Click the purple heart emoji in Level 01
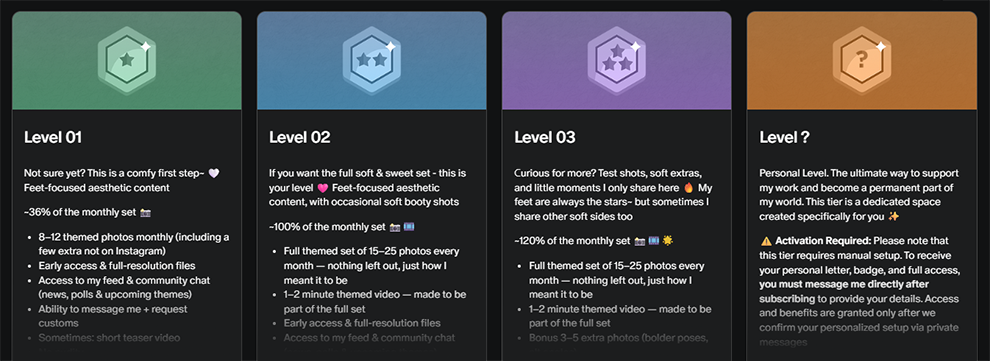This screenshot has width=990, height=361. [214, 173]
